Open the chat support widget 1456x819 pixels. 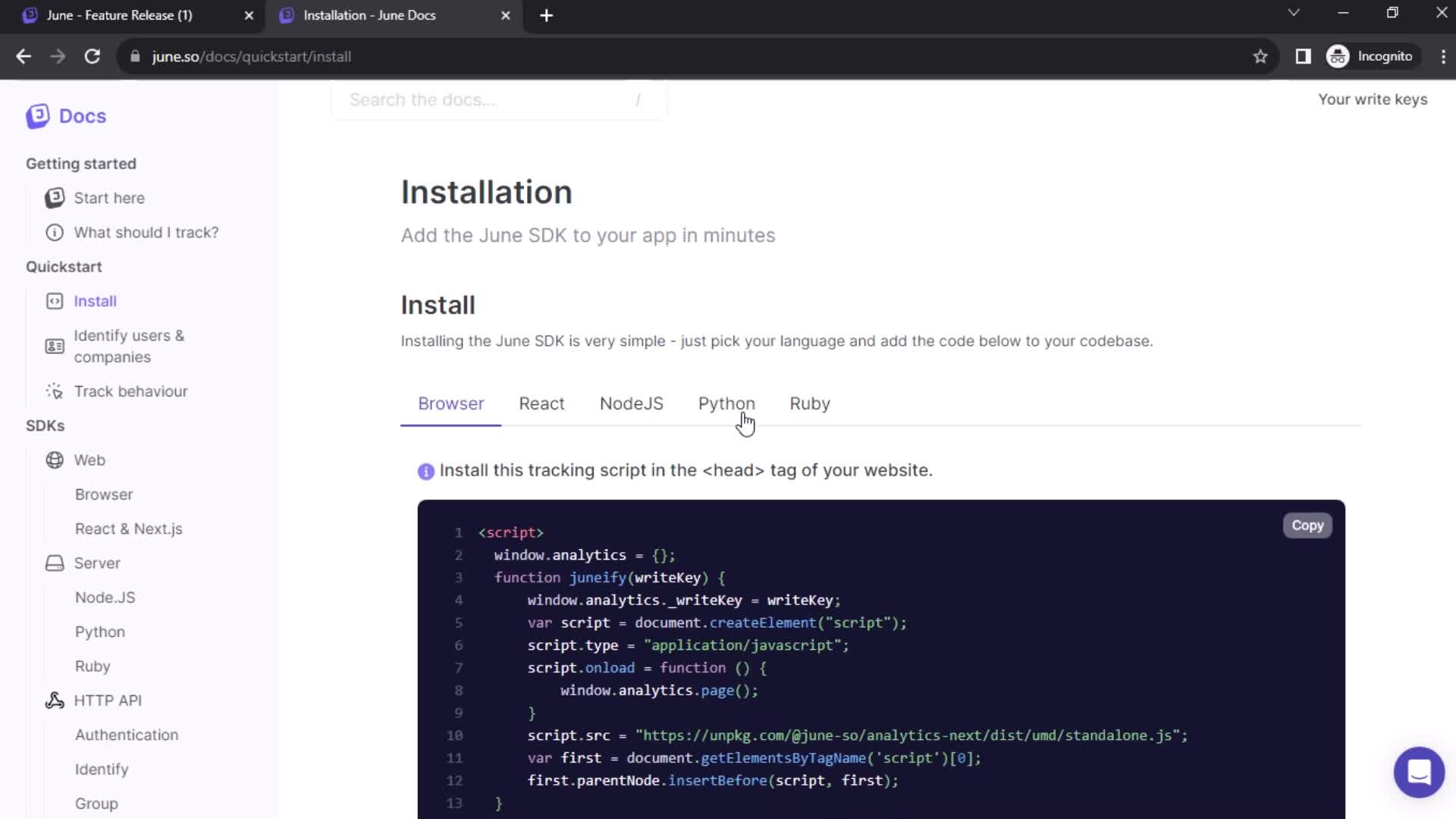pyautogui.click(x=1419, y=772)
